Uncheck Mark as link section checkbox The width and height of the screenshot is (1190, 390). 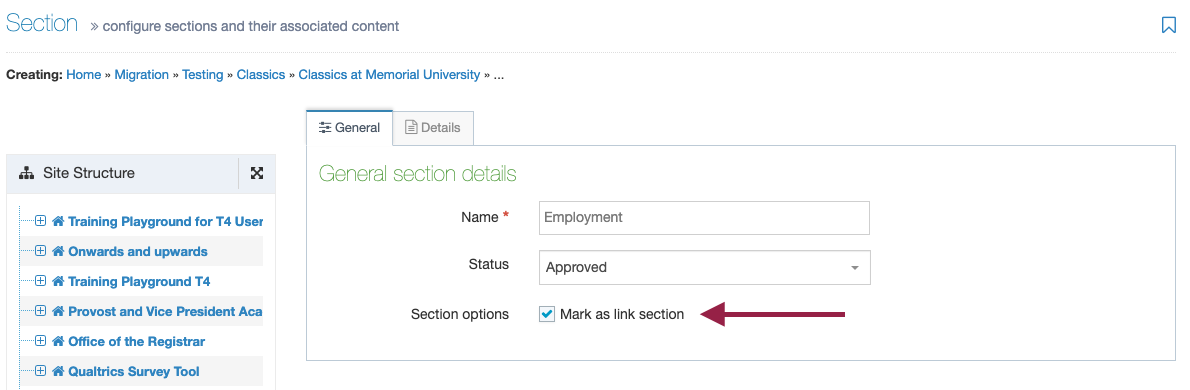546,314
